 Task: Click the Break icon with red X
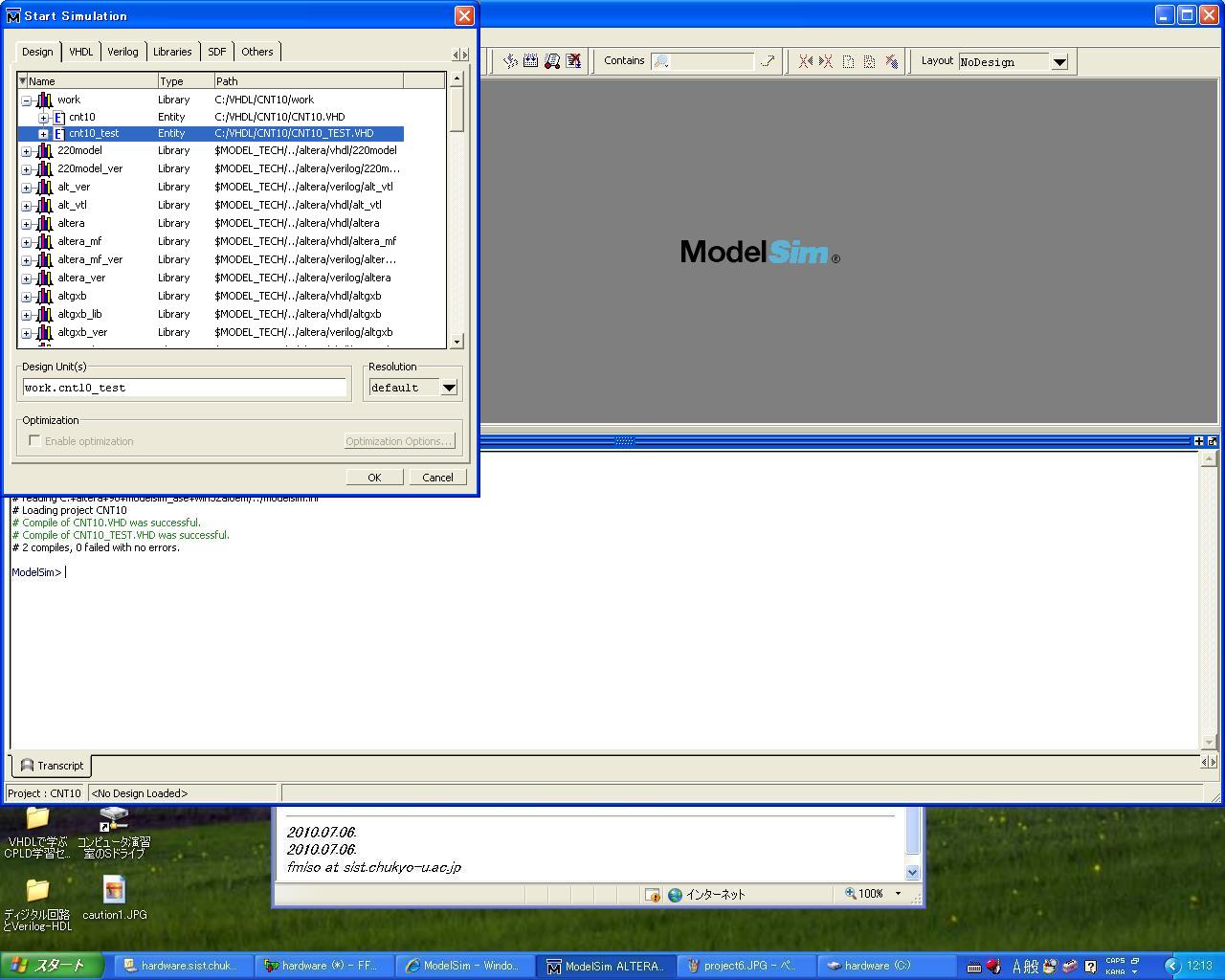pos(573,61)
